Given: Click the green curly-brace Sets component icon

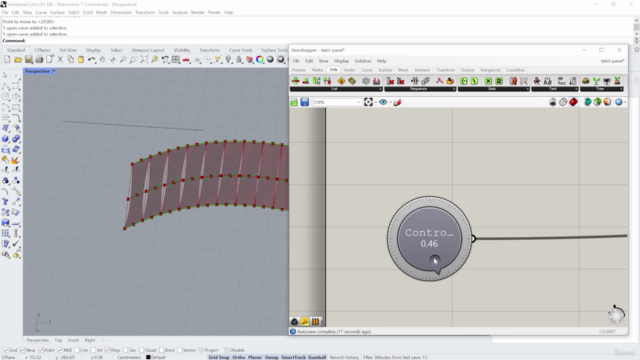Looking at the screenshot, I should pyautogui.click(x=464, y=81).
